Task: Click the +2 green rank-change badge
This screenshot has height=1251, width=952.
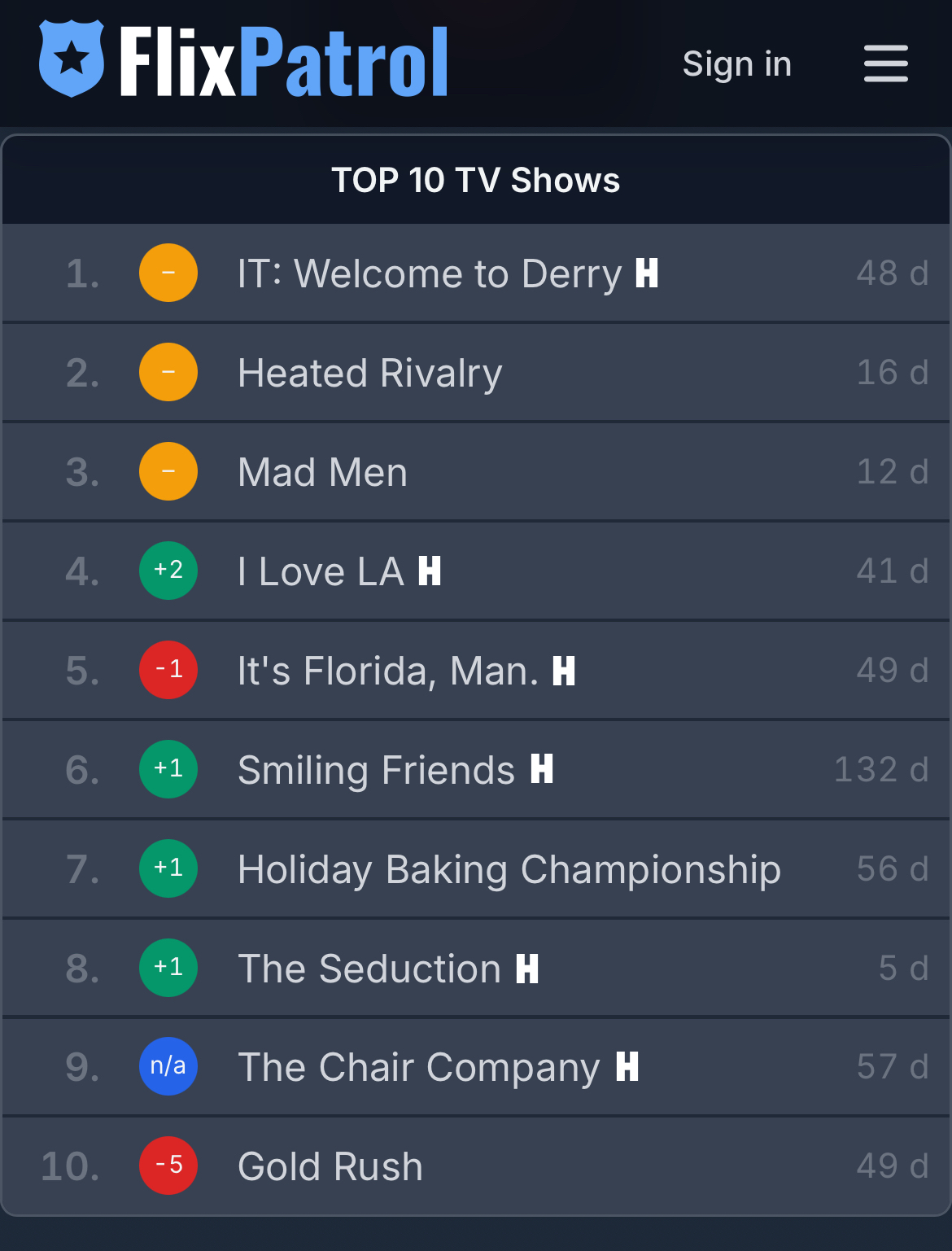Action: [x=168, y=571]
